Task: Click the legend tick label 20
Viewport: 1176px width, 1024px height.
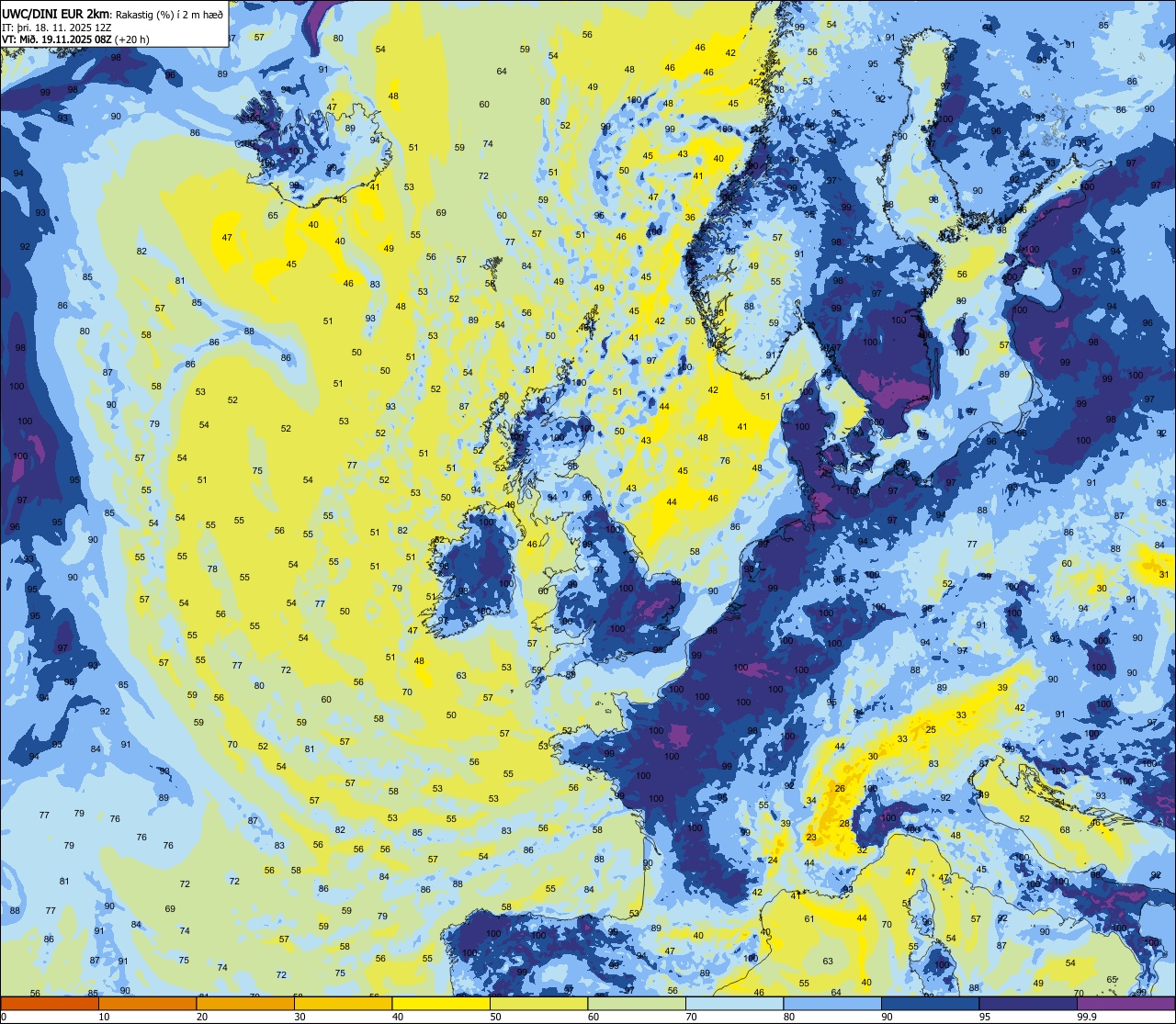Action: coord(202,1017)
